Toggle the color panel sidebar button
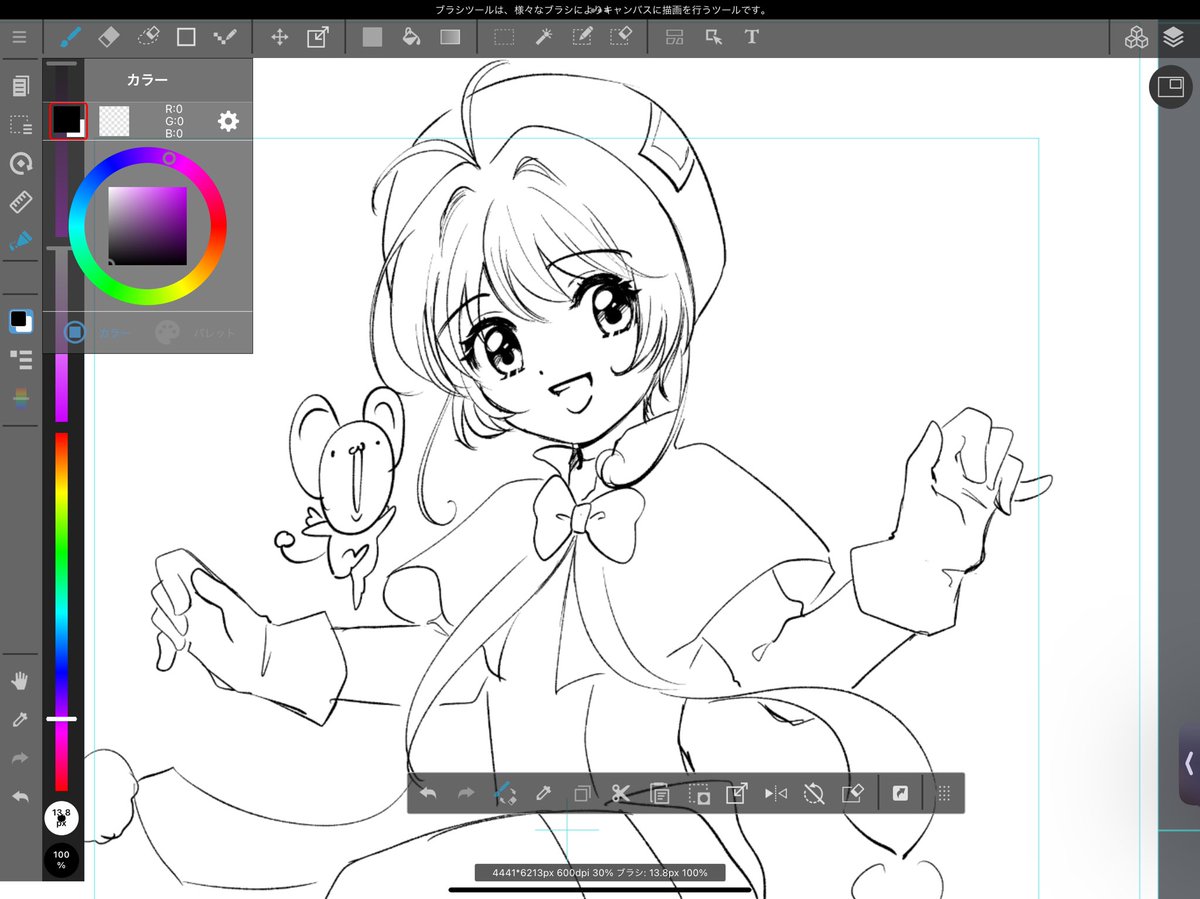The height and width of the screenshot is (899, 1200). tap(21, 321)
